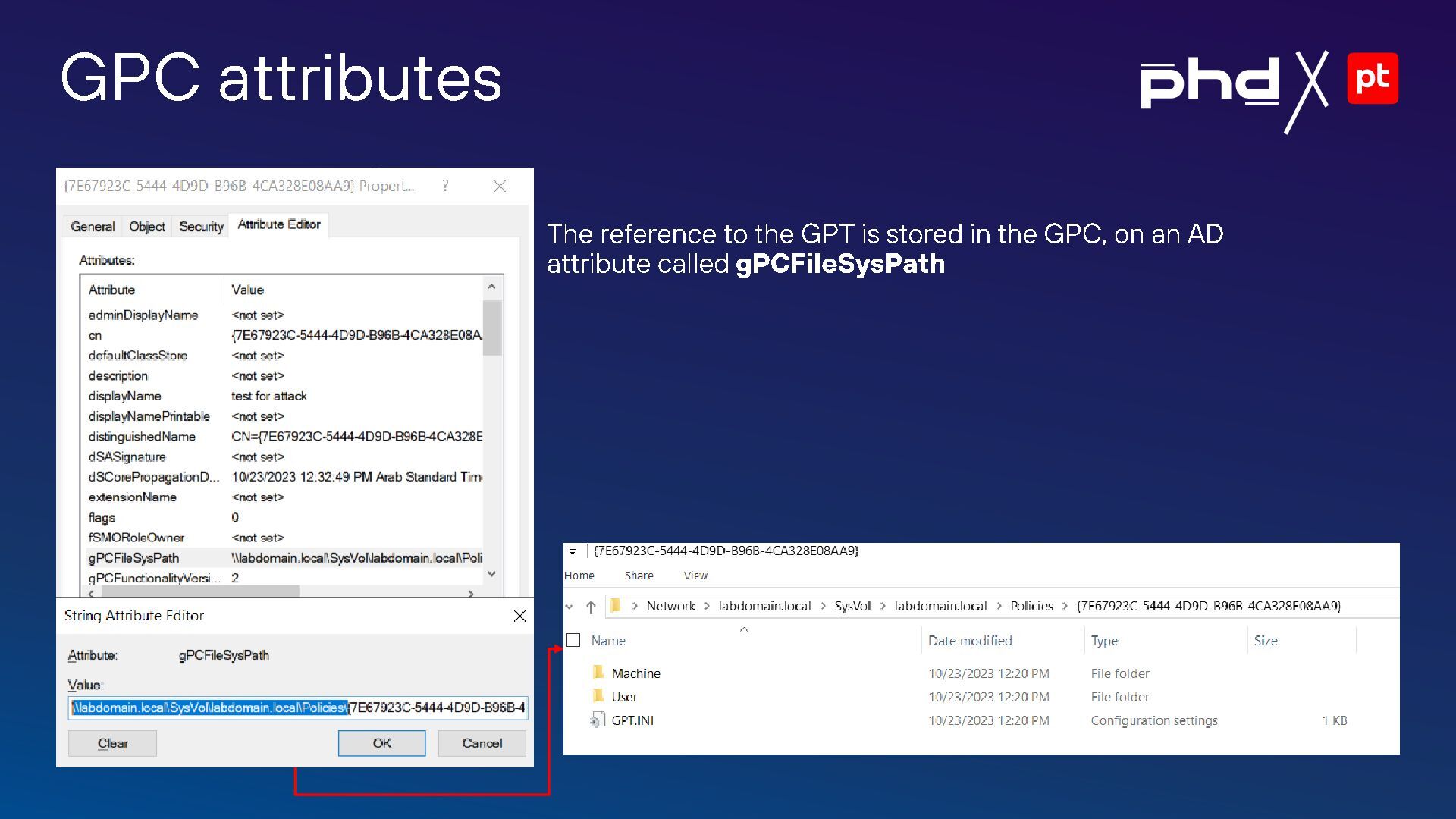This screenshot has width=1456, height=819.
Task: Click the Up one level arrow
Action: click(x=591, y=607)
